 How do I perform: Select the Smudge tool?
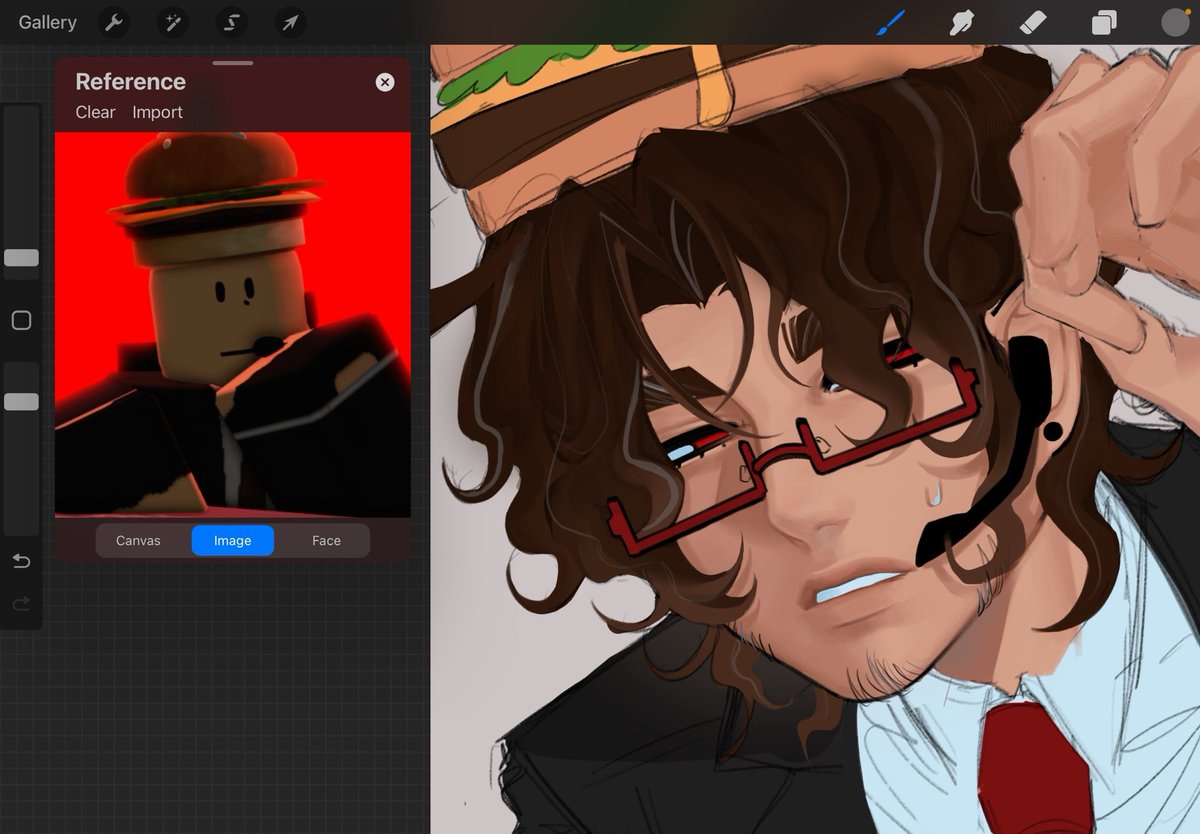click(962, 22)
